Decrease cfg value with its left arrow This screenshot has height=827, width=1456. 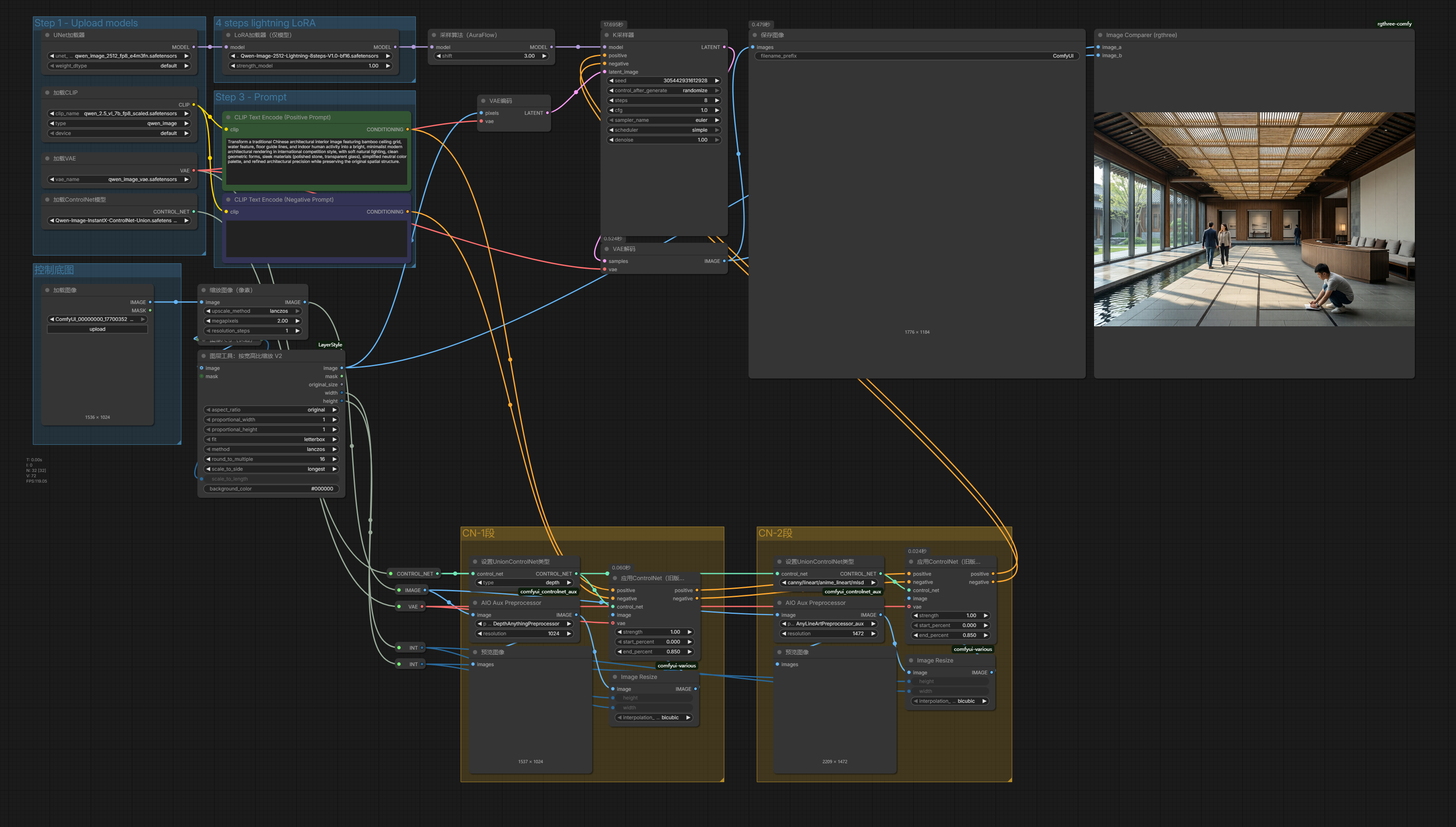click(611, 110)
